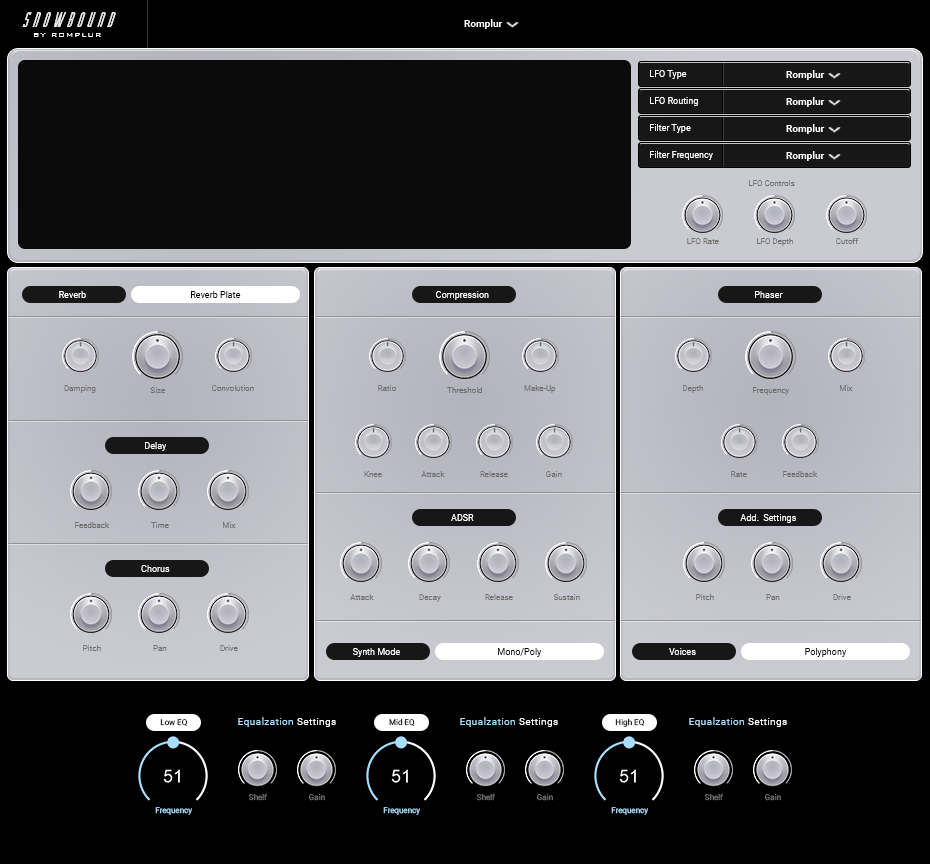Open the Filter Frequency dropdown
The image size is (930, 864).
click(x=816, y=155)
